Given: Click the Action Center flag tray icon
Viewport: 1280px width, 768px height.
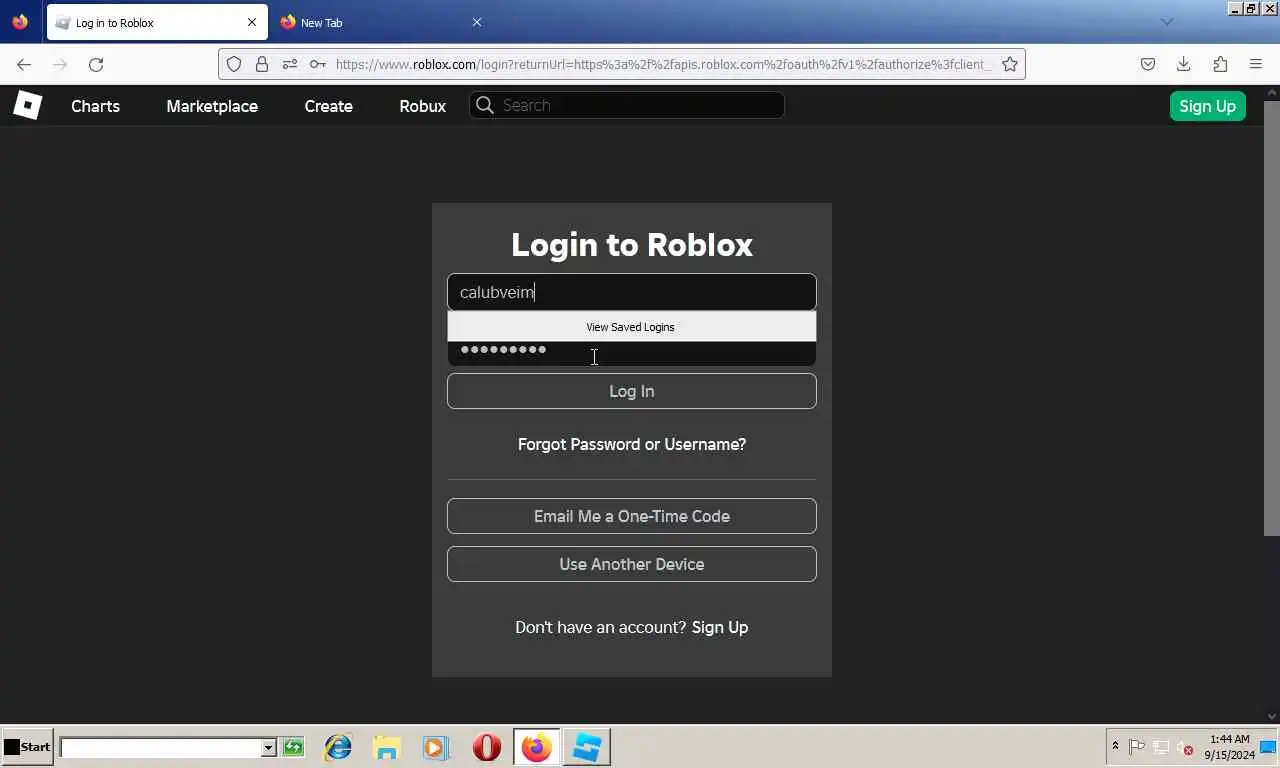Looking at the screenshot, I should [1137, 747].
